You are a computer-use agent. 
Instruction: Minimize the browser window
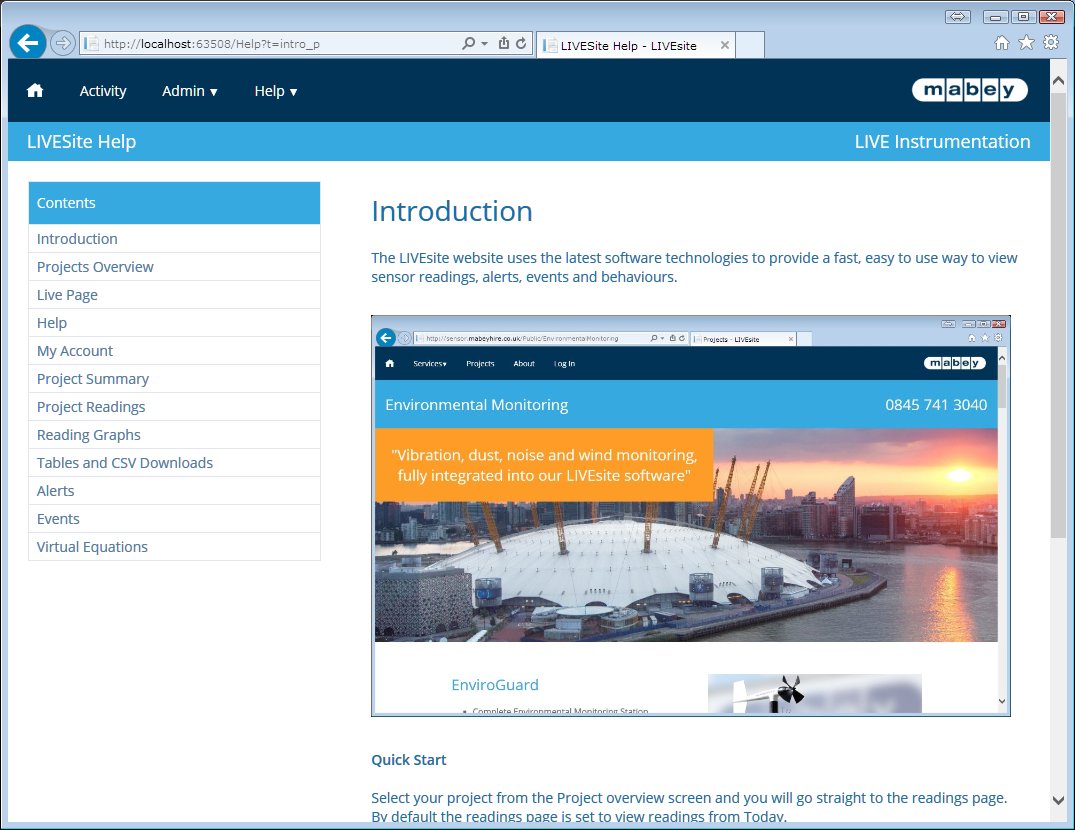[995, 17]
